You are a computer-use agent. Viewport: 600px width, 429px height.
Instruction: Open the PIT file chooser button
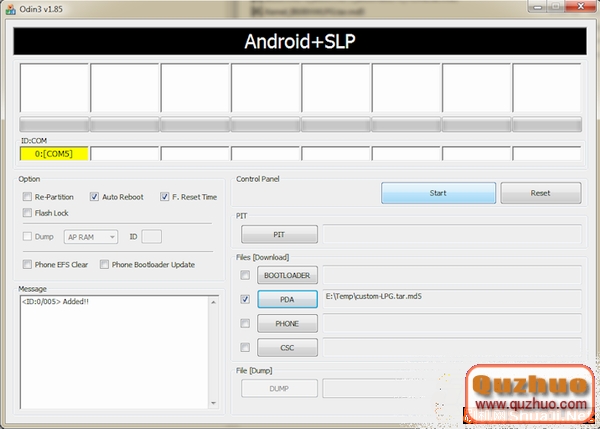[279, 234]
